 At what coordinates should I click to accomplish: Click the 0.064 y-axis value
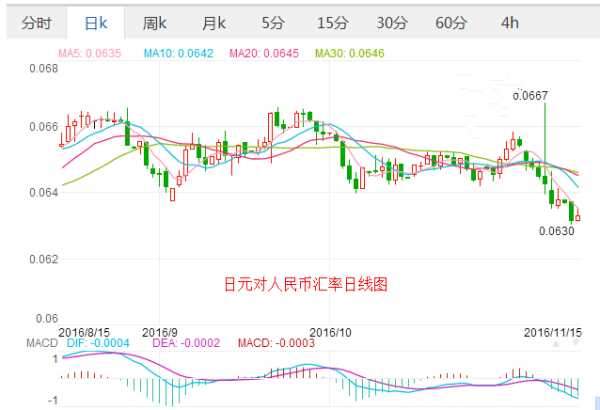point(44,192)
